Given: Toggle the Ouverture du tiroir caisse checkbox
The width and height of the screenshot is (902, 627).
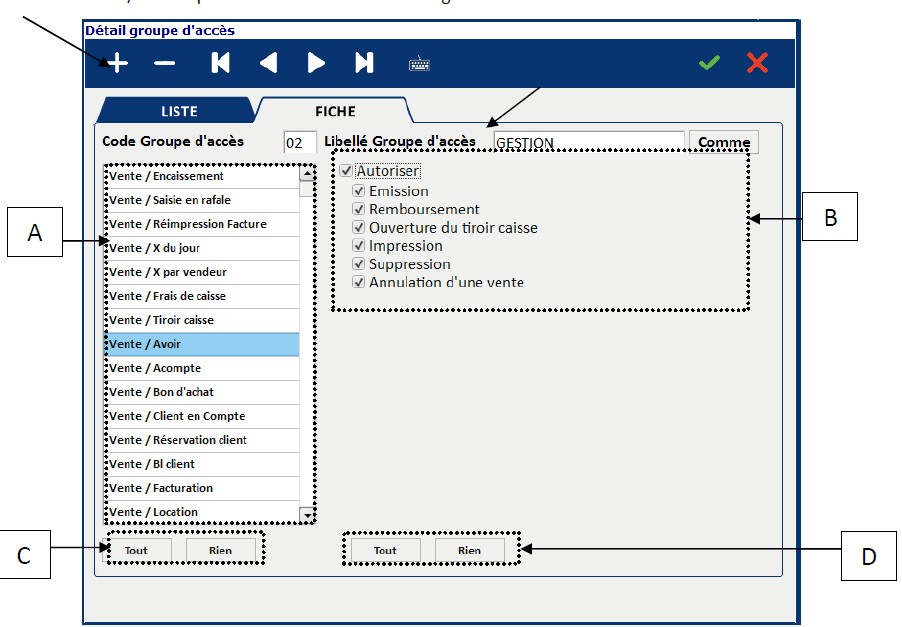Looking at the screenshot, I should [x=359, y=228].
